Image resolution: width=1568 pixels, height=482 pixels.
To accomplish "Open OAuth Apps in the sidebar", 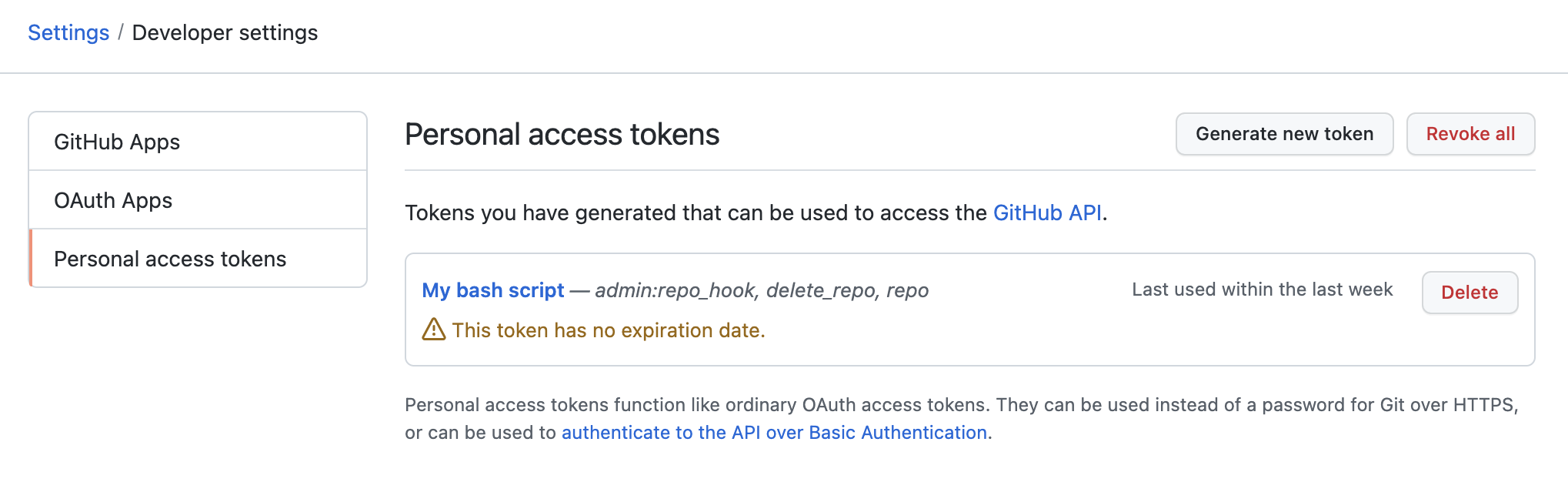I will click(x=198, y=200).
